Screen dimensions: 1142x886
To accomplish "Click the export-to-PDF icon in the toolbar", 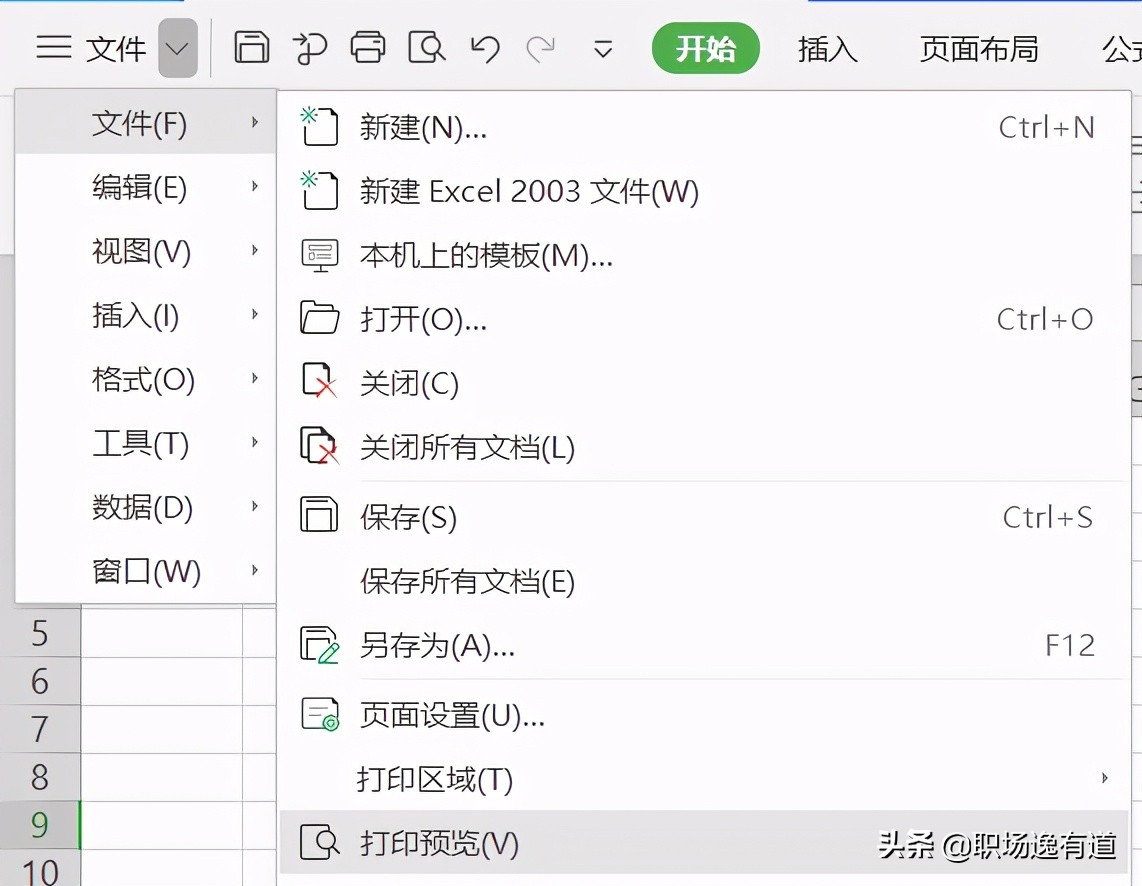I will tap(310, 48).
